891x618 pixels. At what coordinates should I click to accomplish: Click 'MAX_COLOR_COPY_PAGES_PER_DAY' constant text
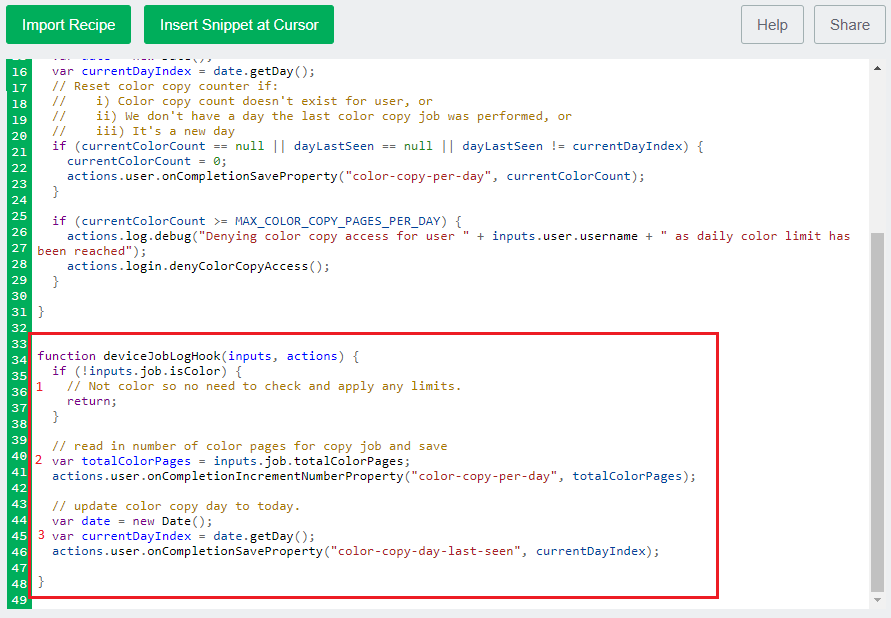coord(338,222)
